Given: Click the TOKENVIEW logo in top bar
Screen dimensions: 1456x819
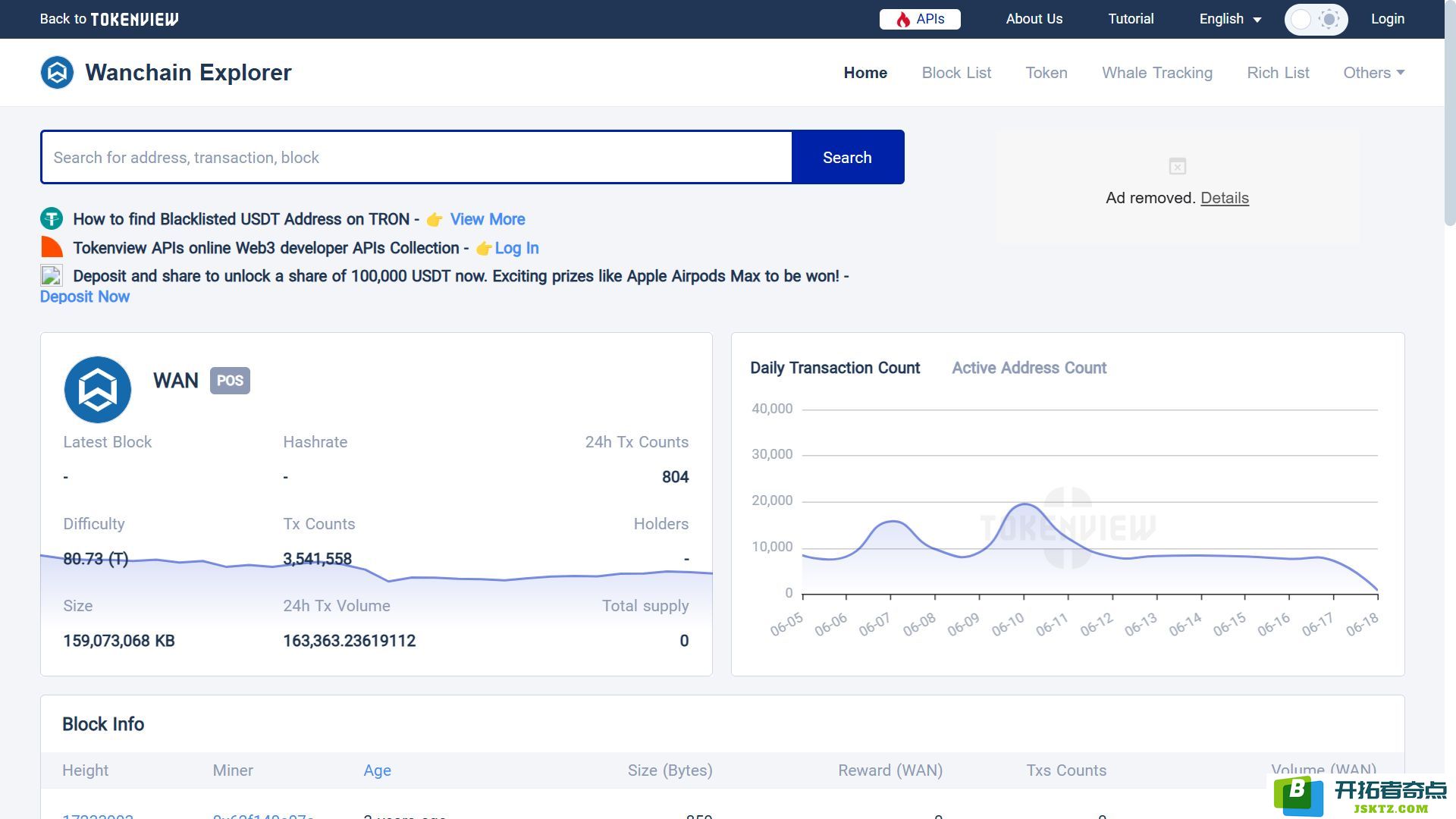Looking at the screenshot, I should tap(135, 19).
